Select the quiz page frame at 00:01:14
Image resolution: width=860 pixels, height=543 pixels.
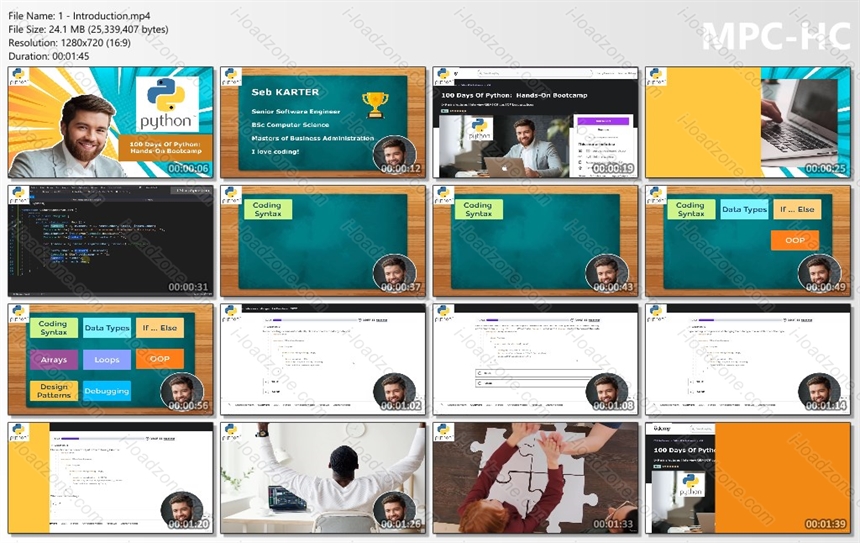point(748,359)
